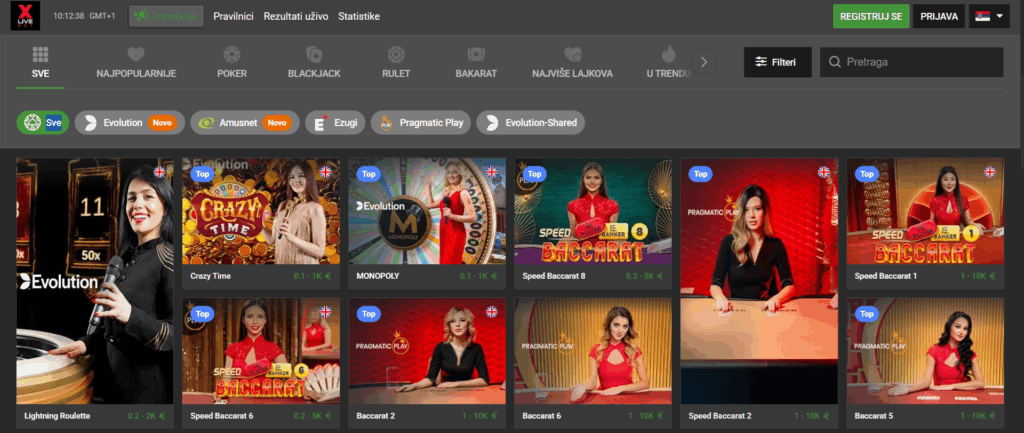Open the MONOPOLY game thumbnail
The height and width of the screenshot is (433, 1024).
coord(426,211)
